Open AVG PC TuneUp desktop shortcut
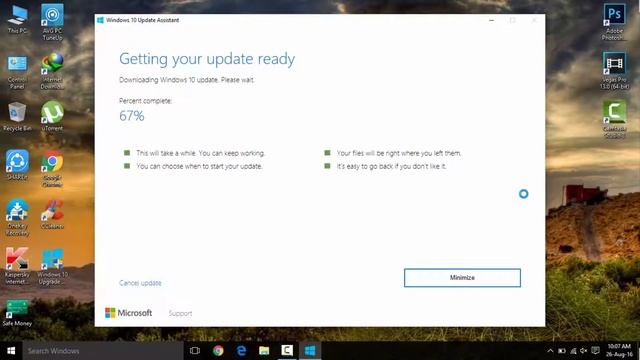The width and height of the screenshot is (640, 360). (x=52, y=22)
